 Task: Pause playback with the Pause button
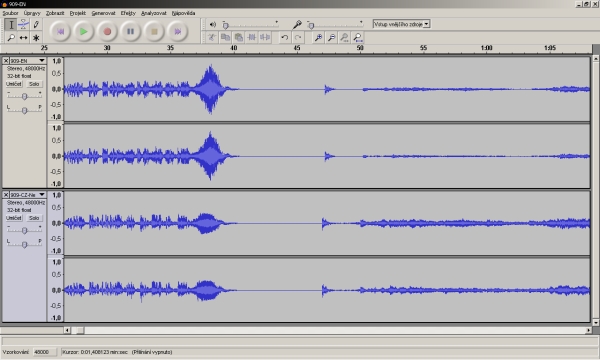[x=130, y=31]
